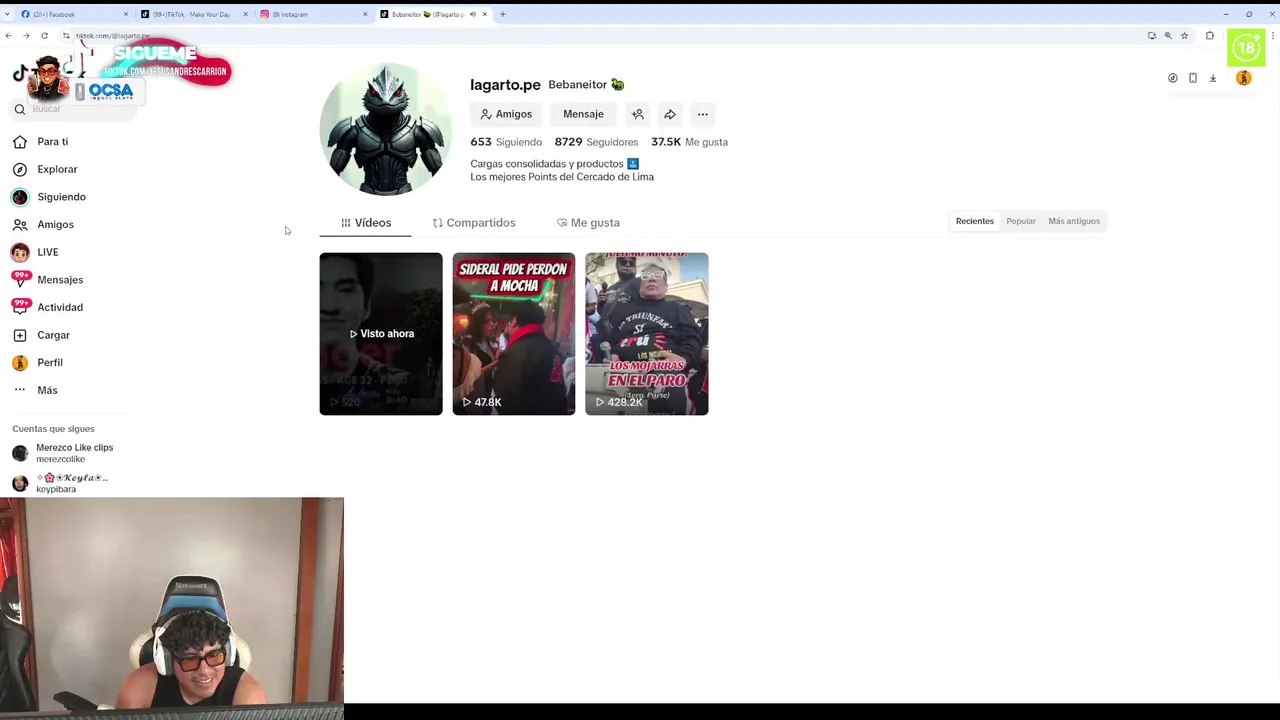The height and width of the screenshot is (720, 1280).
Task: View site information icon in address bar
Action: coord(66,36)
